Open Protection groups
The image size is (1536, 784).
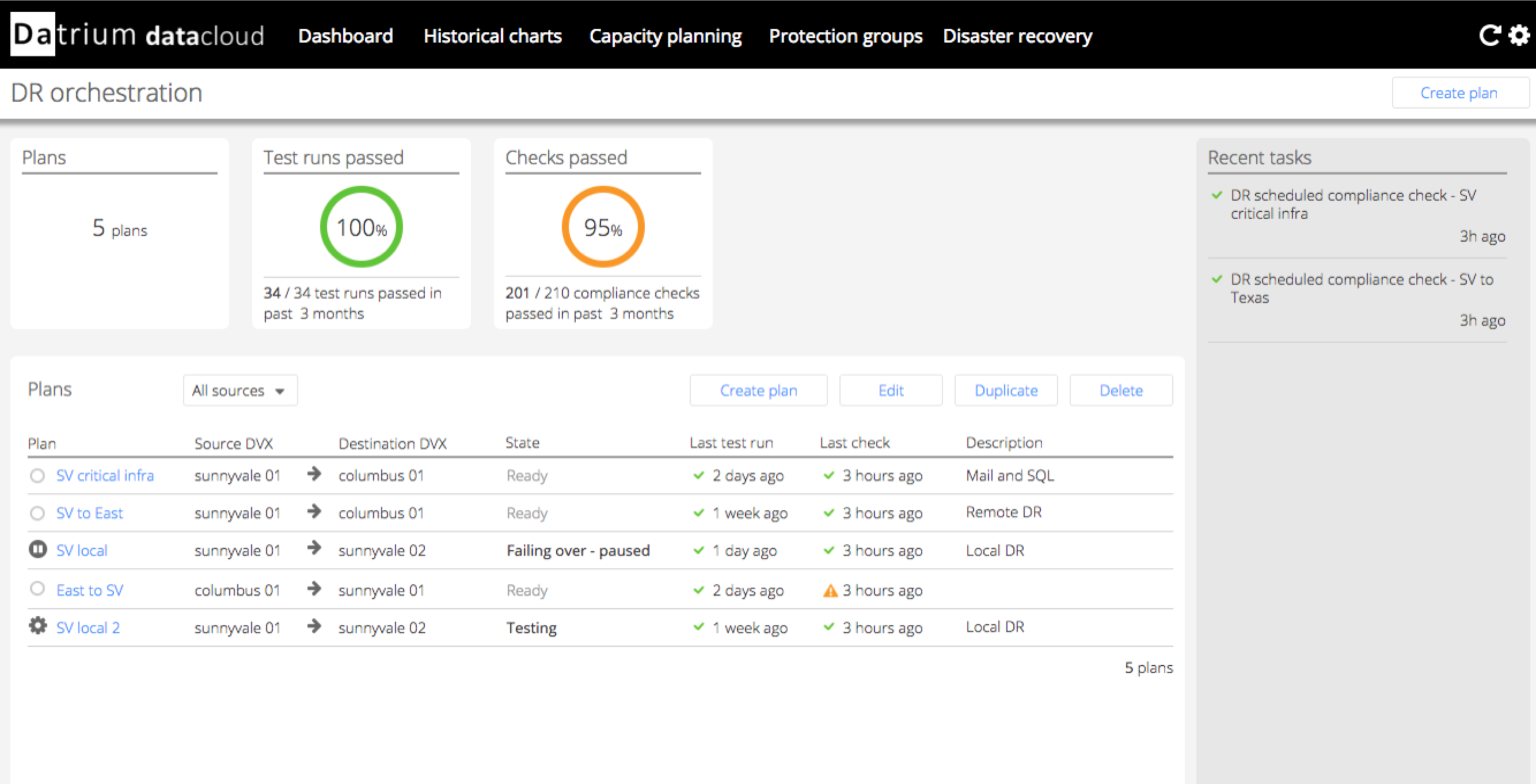[846, 36]
